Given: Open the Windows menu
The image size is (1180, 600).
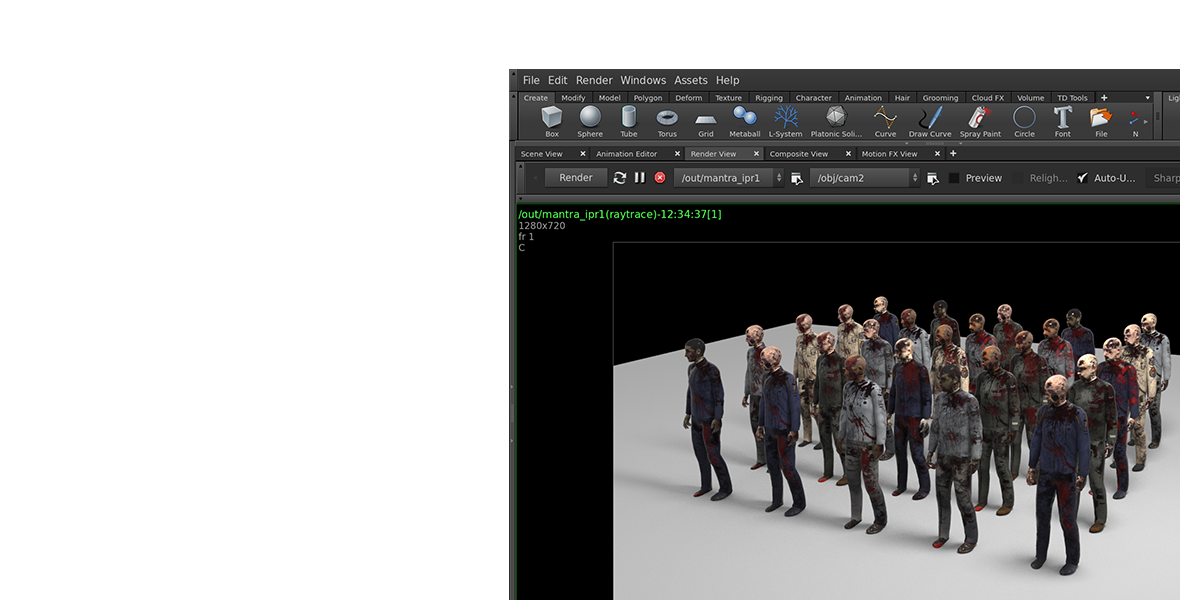Looking at the screenshot, I should 642,80.
